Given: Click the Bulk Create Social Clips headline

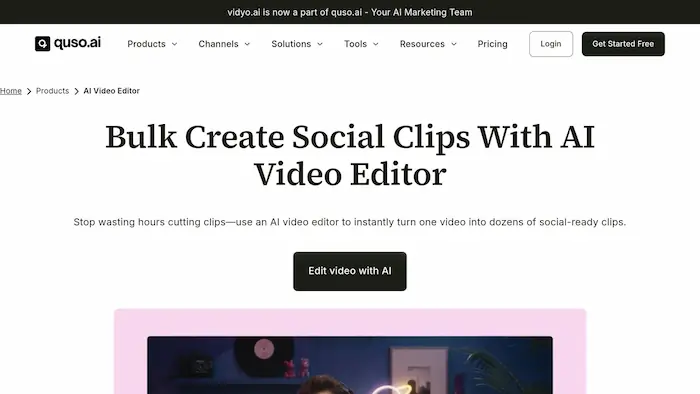Looking at the screenshot, I should [350, 155].
